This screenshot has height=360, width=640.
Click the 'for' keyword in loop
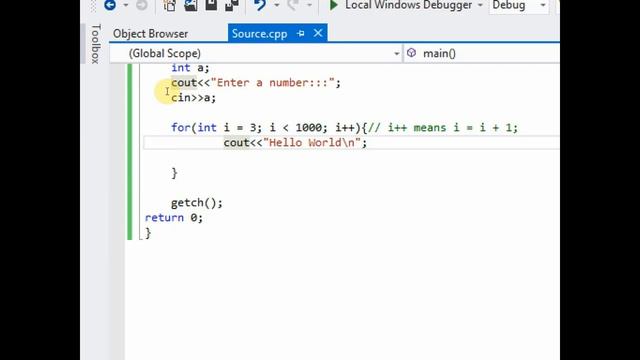(181, 128)
